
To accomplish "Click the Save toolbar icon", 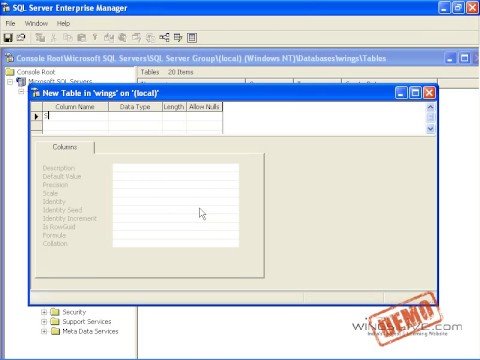I will point(8,38).
